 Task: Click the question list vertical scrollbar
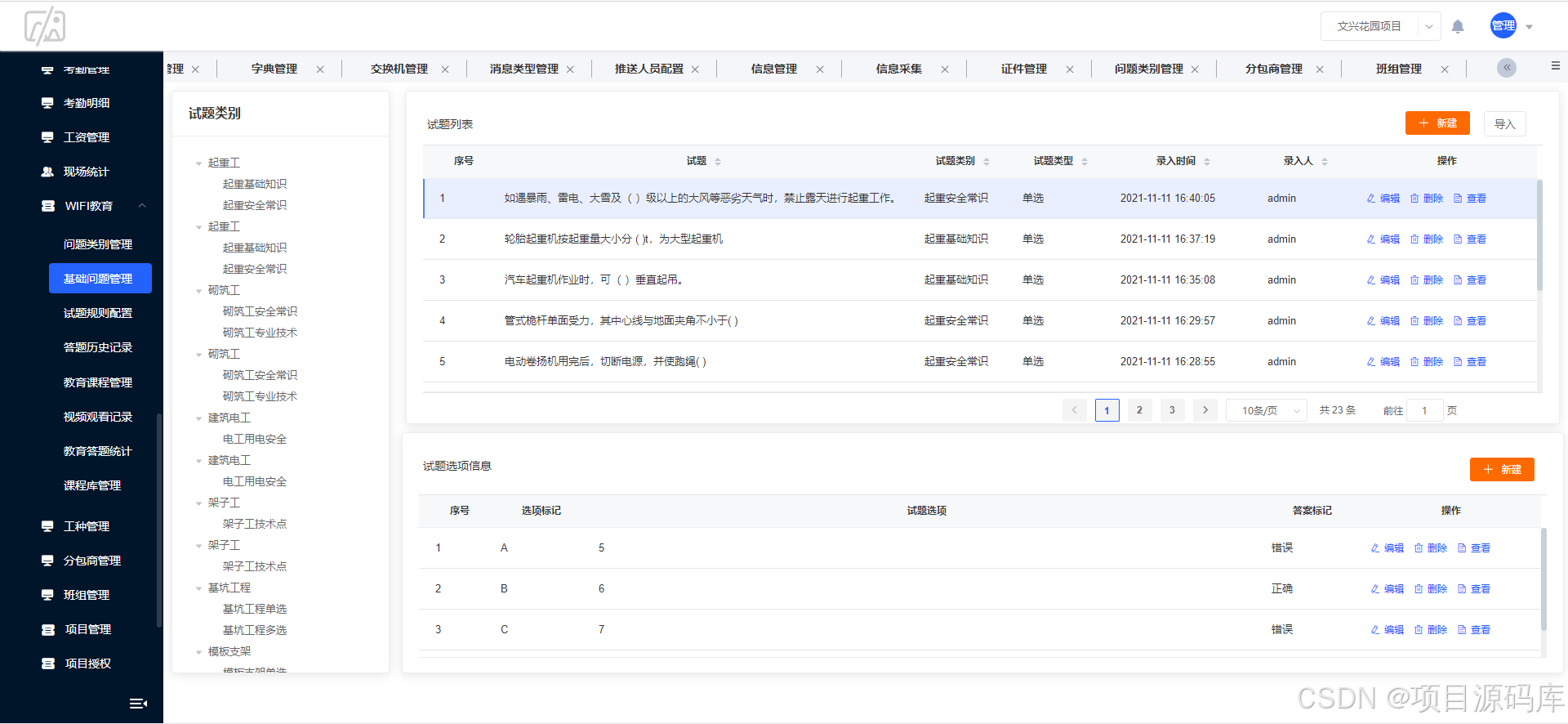[x=1540, y=237]
